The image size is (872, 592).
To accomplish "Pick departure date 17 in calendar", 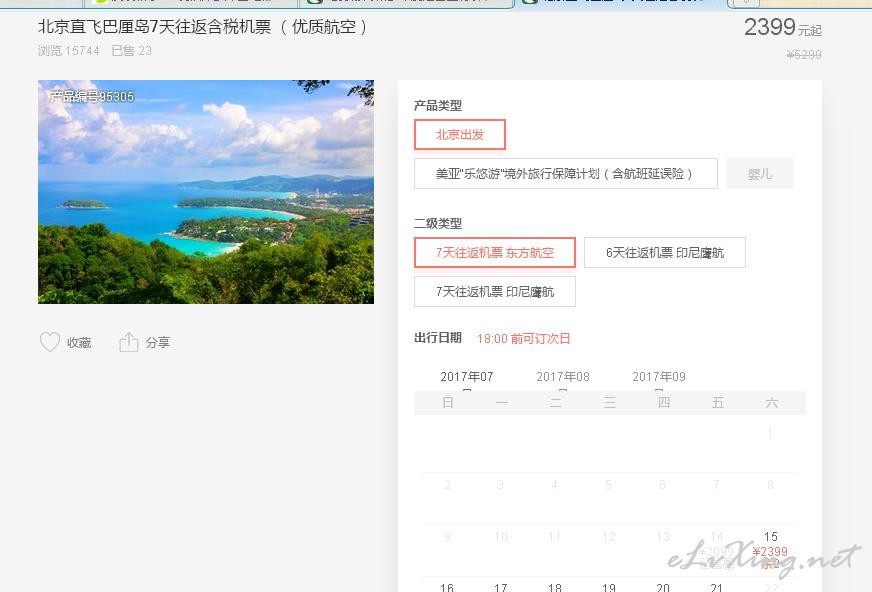I will click(x=501, y=586).
